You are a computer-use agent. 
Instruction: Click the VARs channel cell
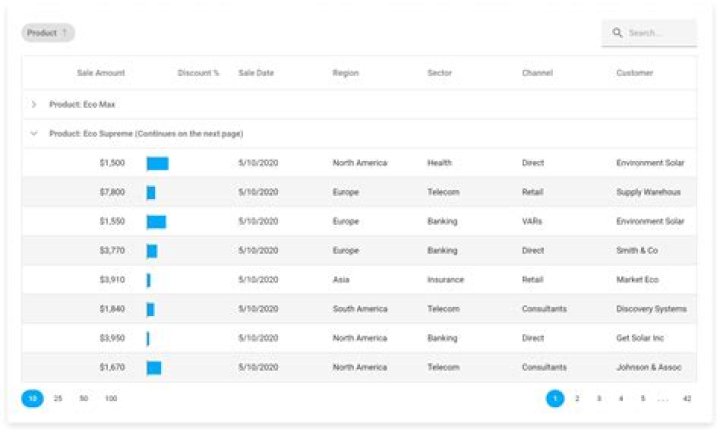click(532, 221)
